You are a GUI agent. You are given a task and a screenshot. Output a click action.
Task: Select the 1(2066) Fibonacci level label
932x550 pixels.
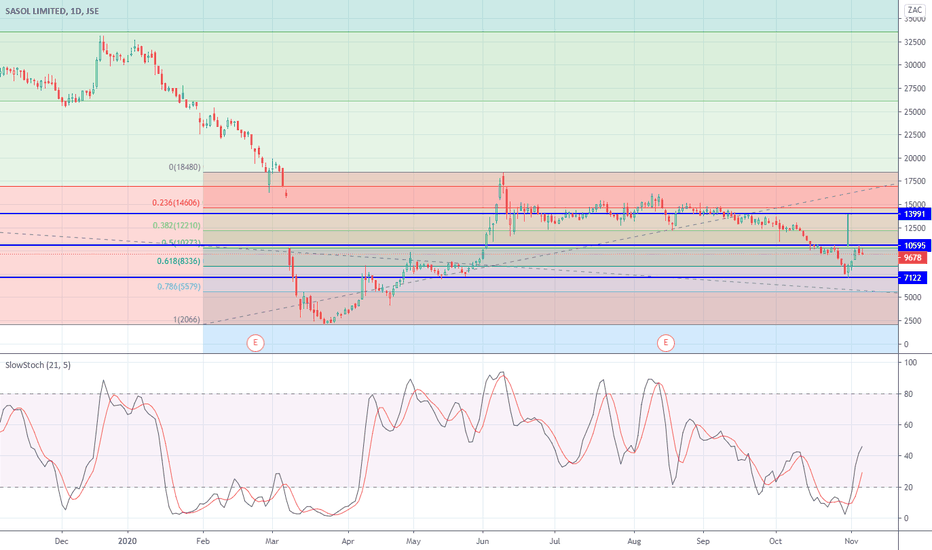click(x=187, y=319)
